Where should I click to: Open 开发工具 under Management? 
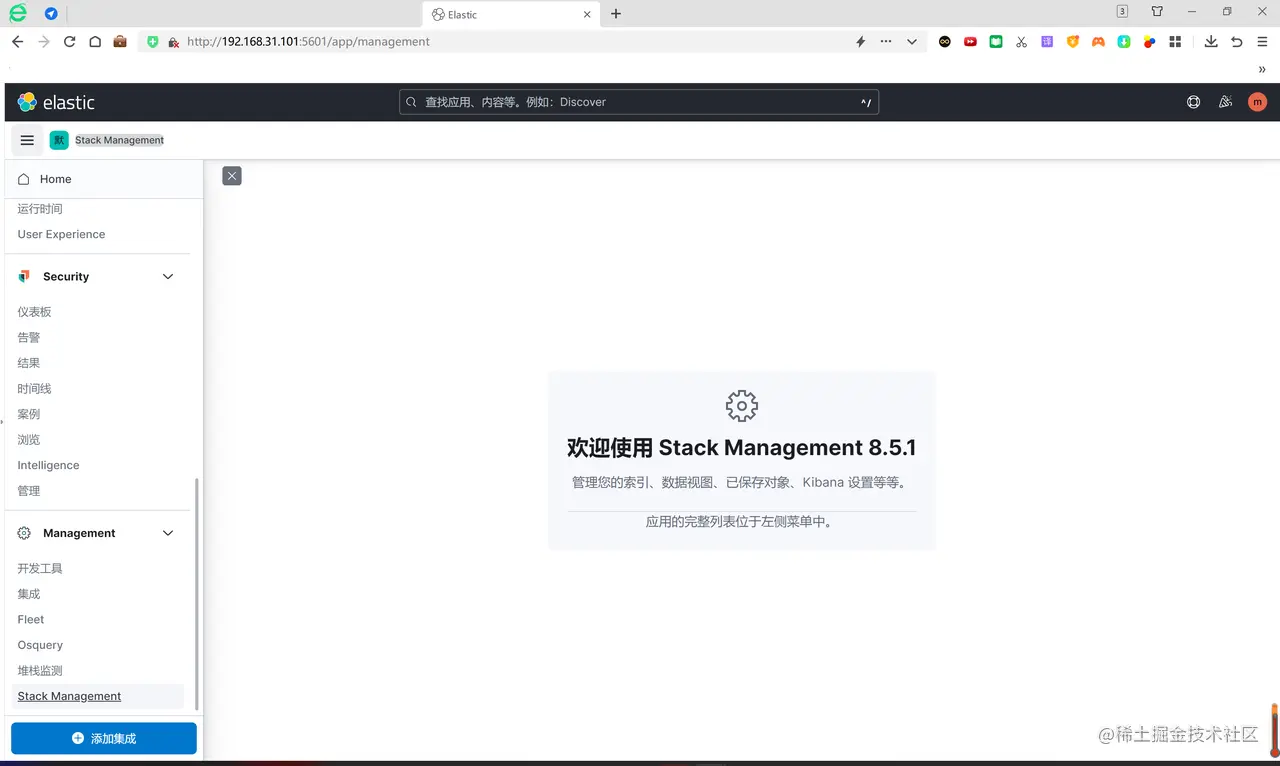pos(40,568)
